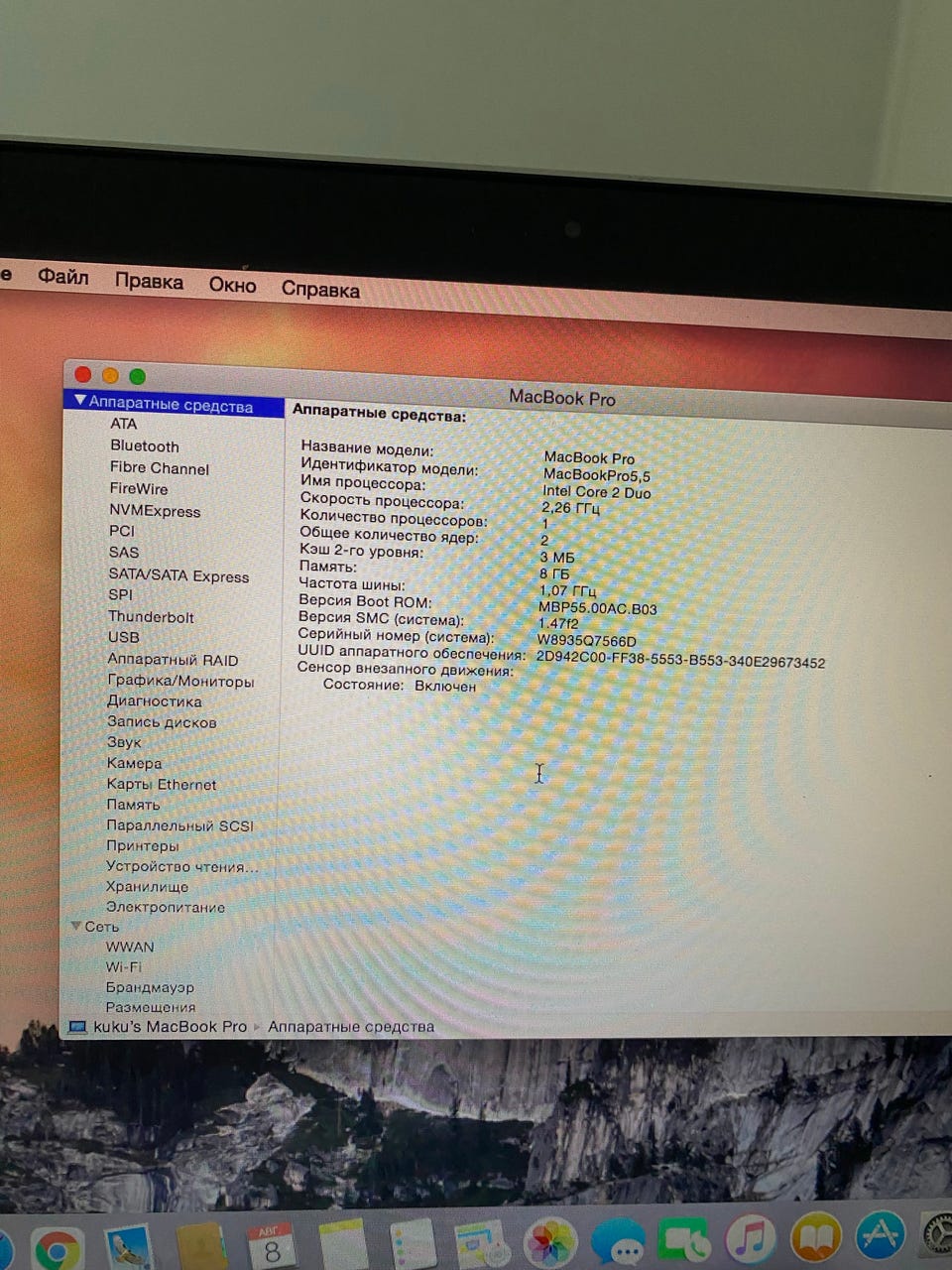Launch iBooks in the Dock
Image resolution: width=952 pixels, height=1270 pixels.
(815, 1236)
